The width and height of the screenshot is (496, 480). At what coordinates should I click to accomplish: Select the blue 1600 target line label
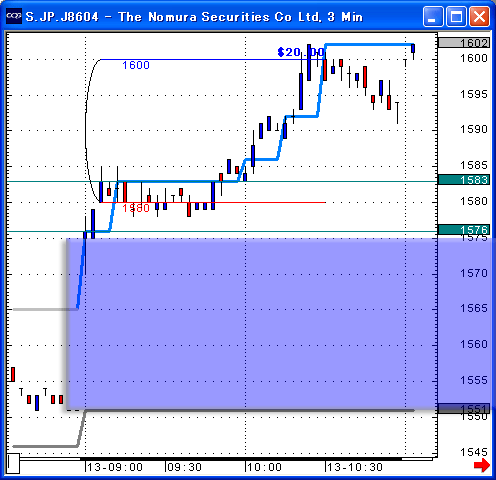click(x=136, y=65)
